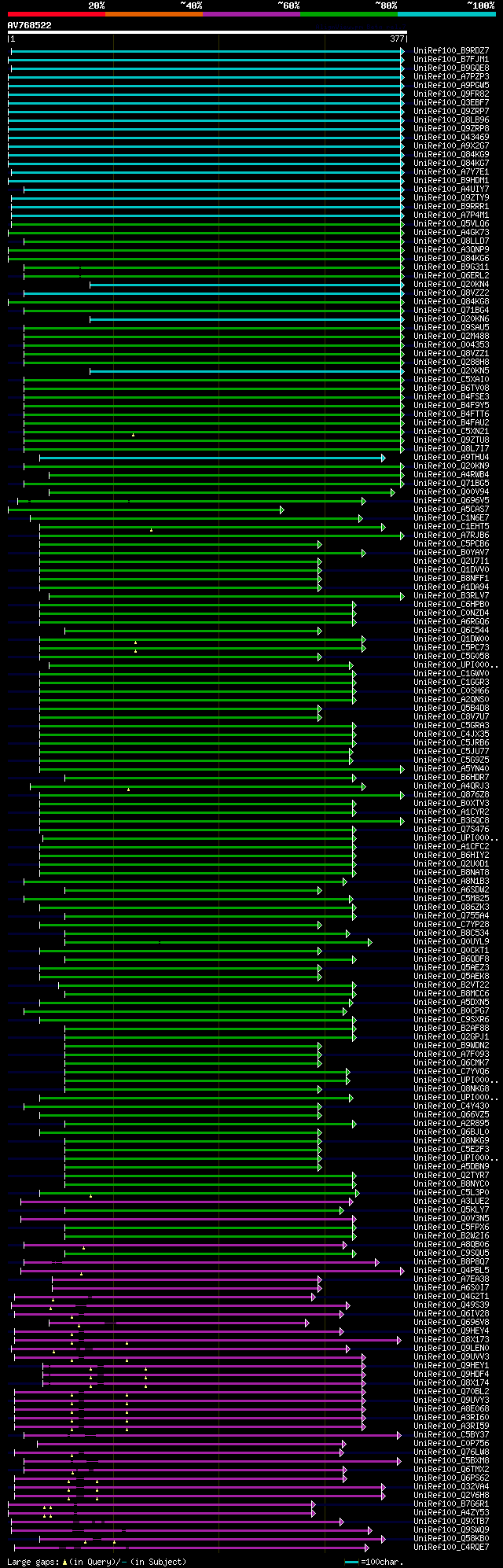
Task: Select label UniRef100_A8N1B3
Action: [451, 882]
